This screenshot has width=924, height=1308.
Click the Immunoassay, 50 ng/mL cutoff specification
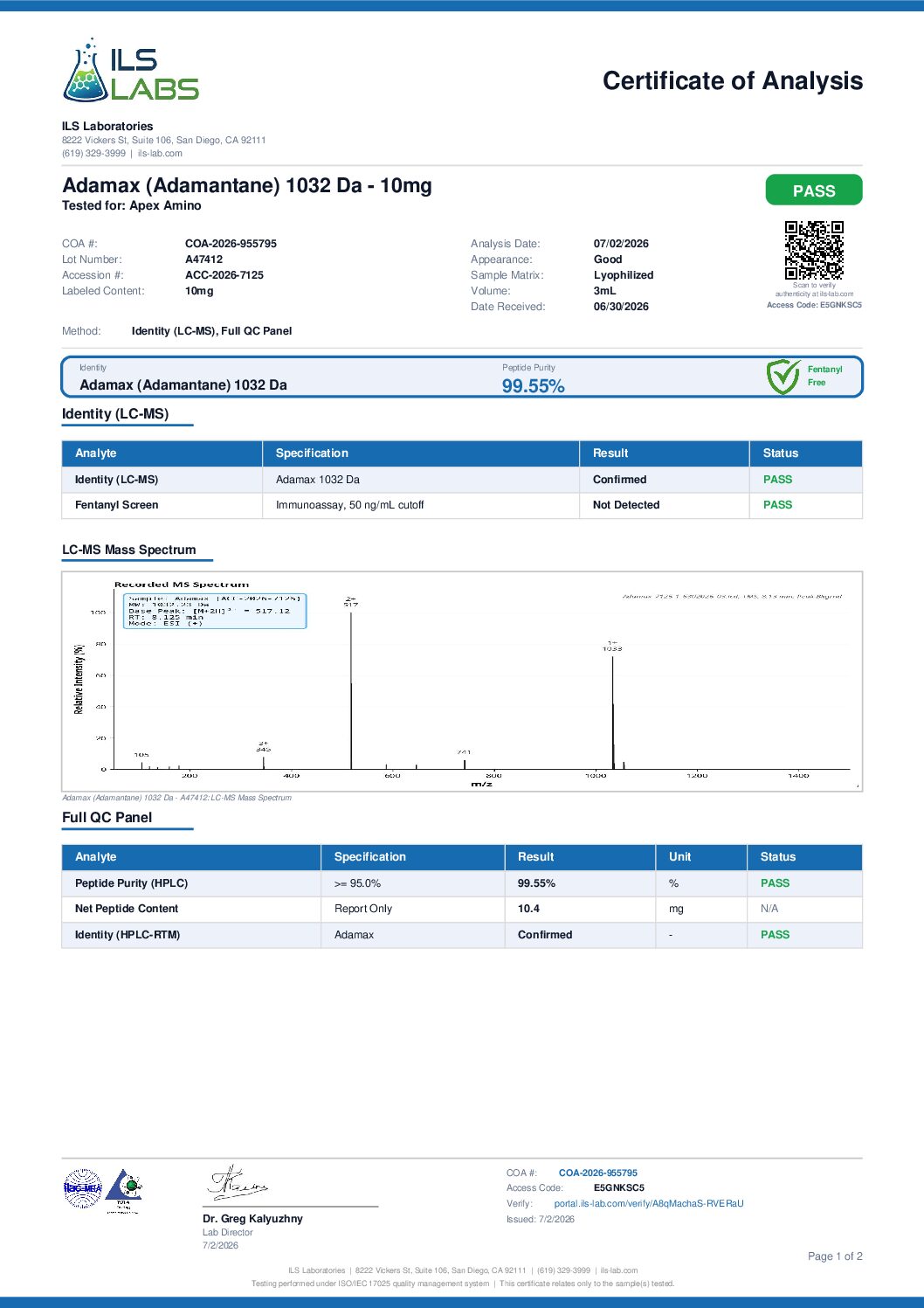(x=349, y=505)
